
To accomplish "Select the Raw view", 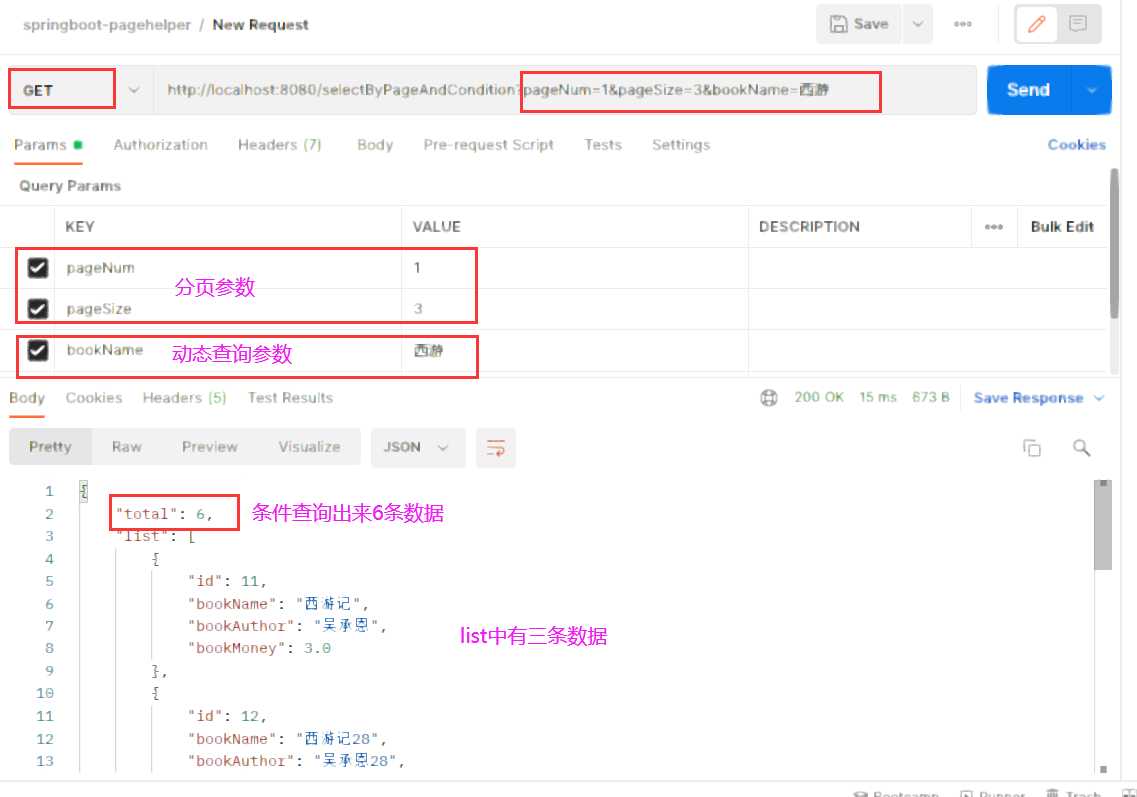I will coord(126,447).
